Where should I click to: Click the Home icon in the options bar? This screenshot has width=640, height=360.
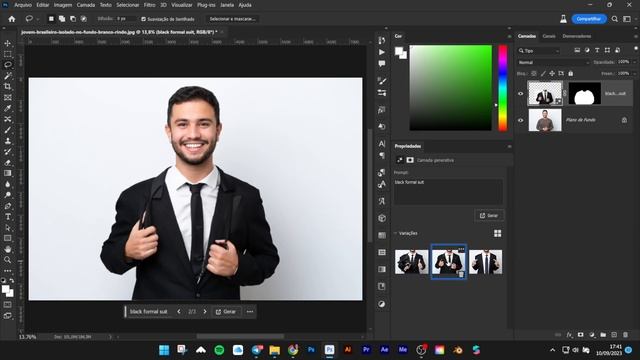point(11,19)
